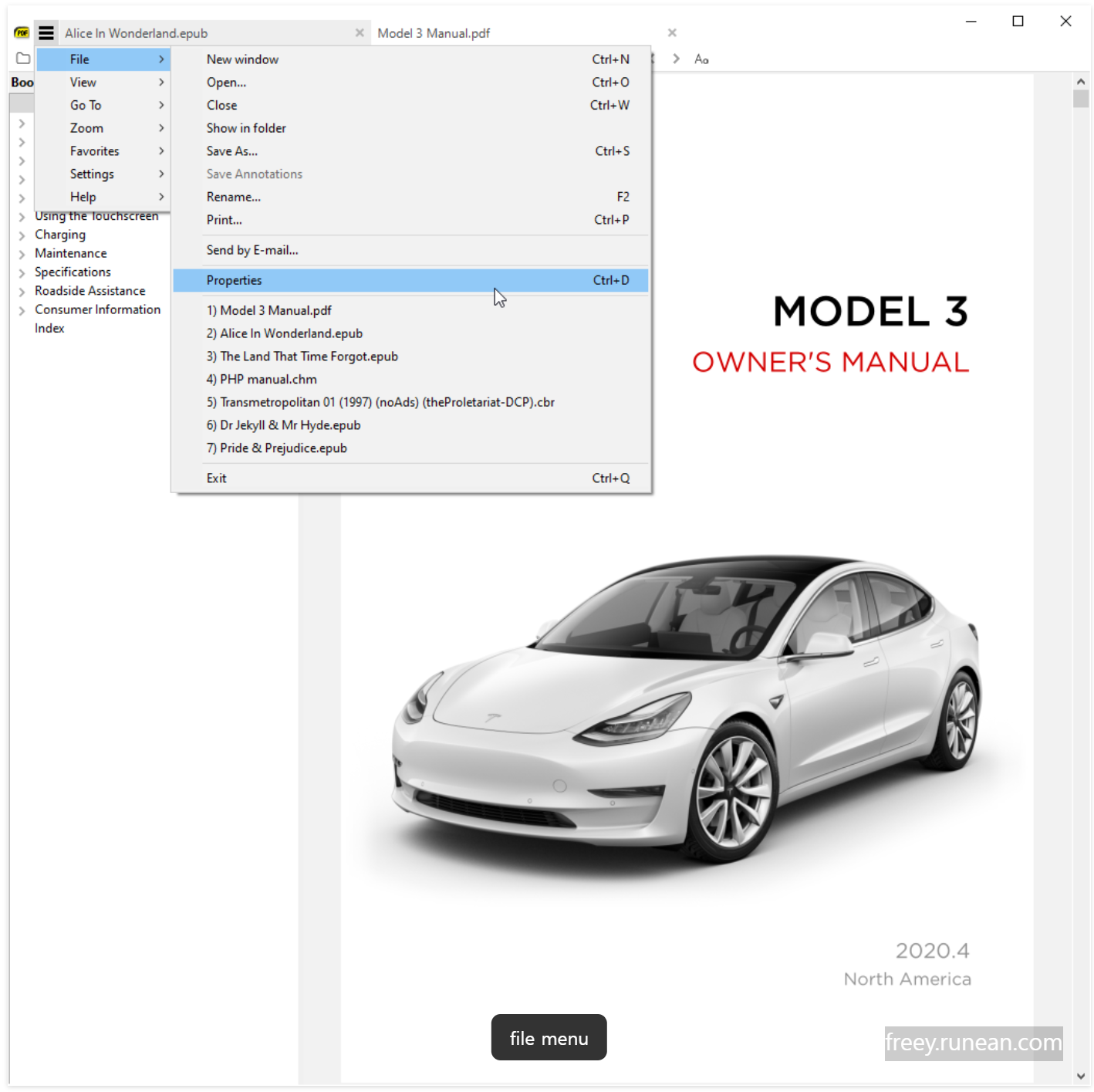Open the Favorites submenu
The height and width of the screenshot is (1092, 1094).
(103, 151)
